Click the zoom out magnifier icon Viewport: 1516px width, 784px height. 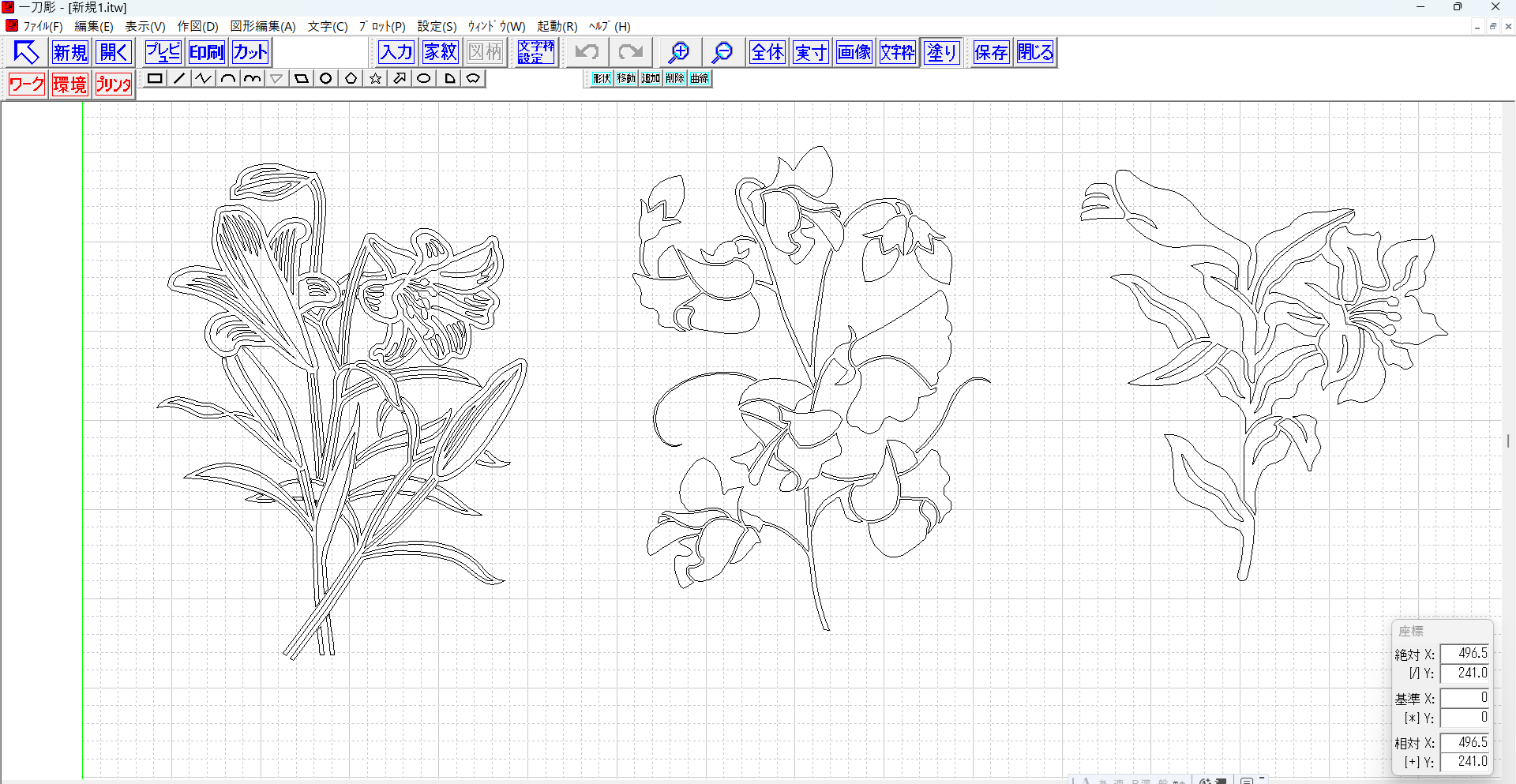pyautogui.click(x=722, y=53)
